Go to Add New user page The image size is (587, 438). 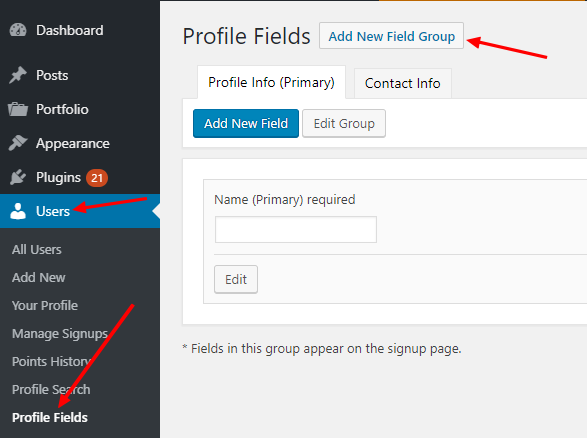click(39, 278)
